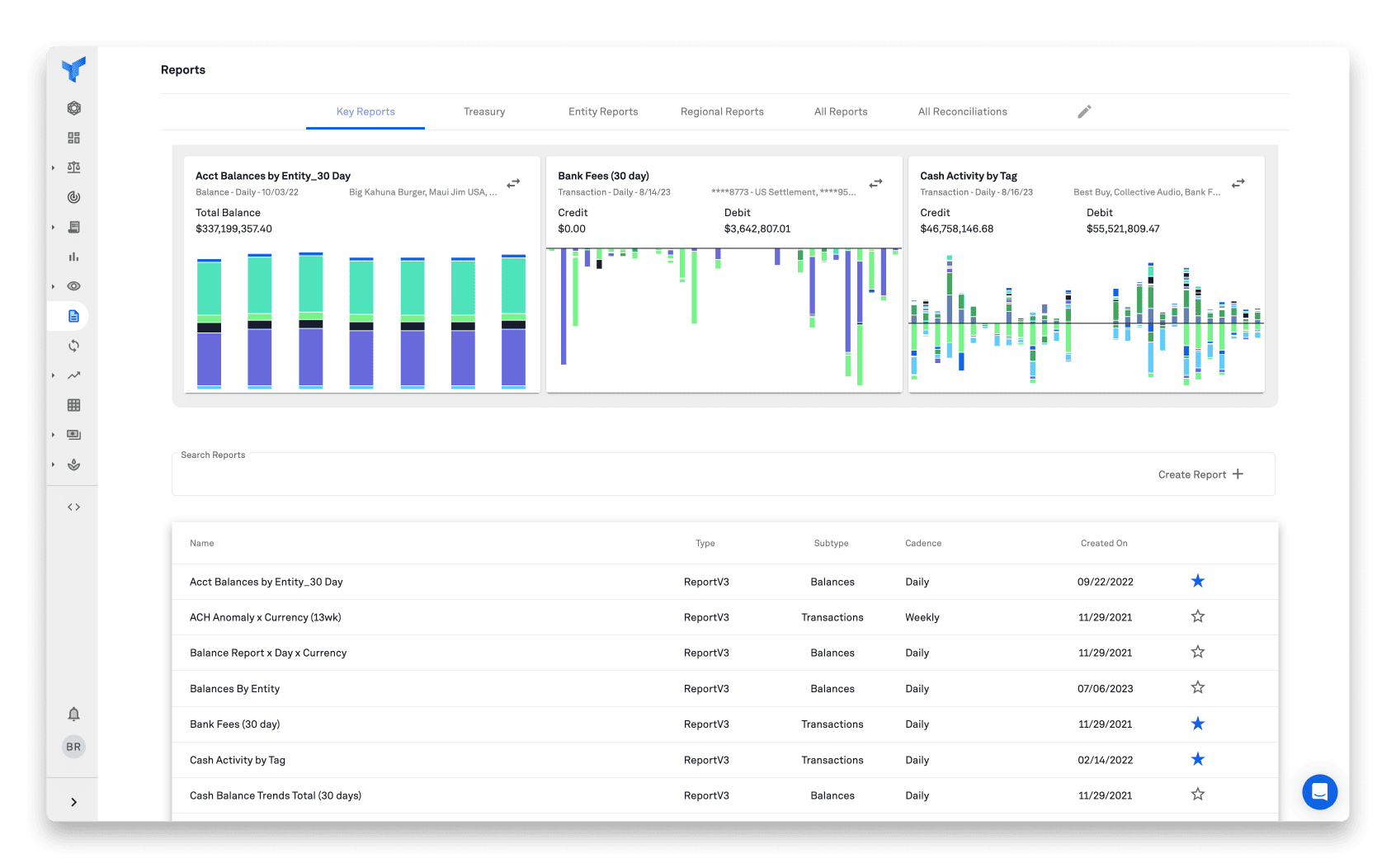This screenshot has height=868, width=1396.
Task: Open the bar chart sidebar icon
Action: (73, 257)
